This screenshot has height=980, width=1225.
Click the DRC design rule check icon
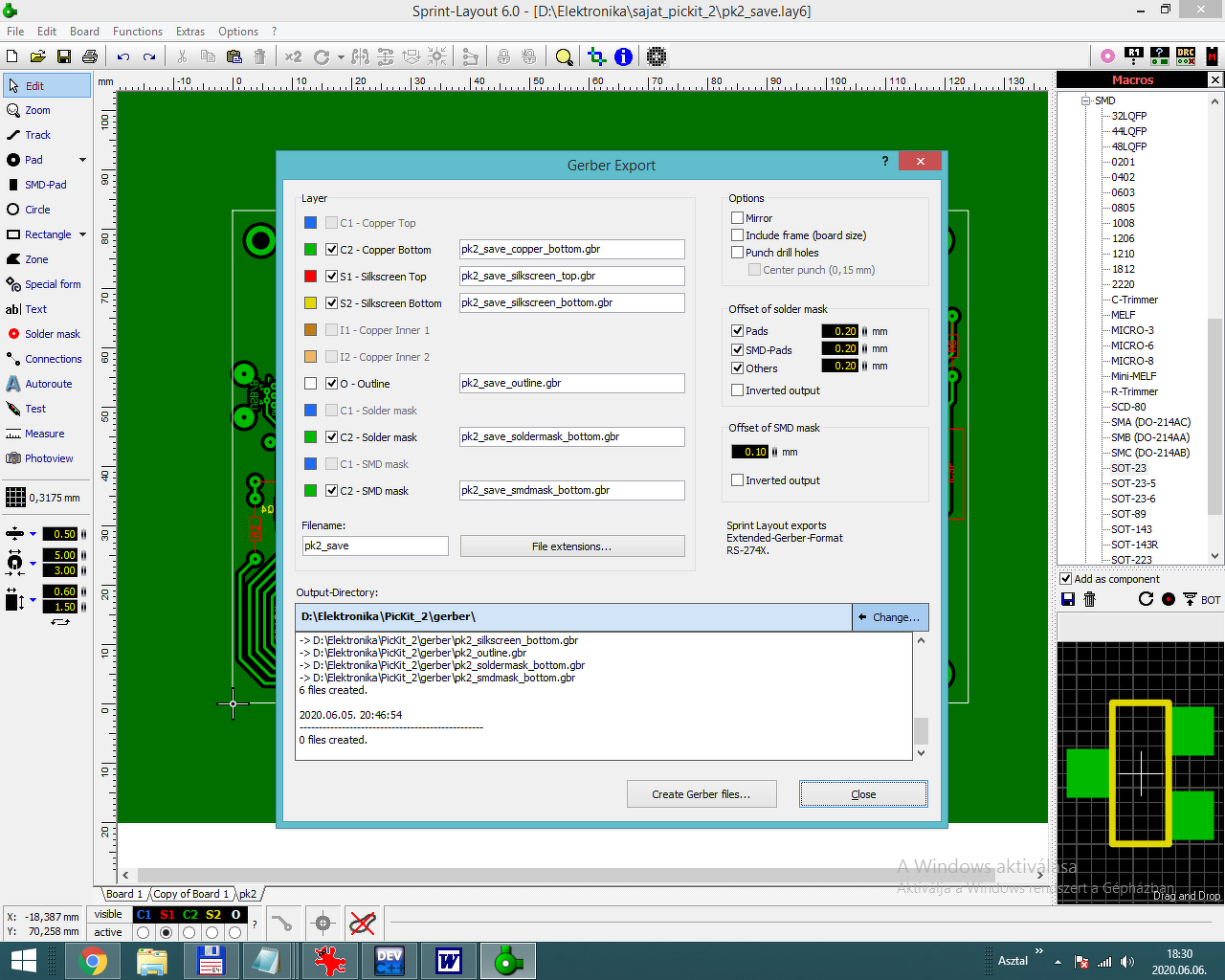(1186, 56)
